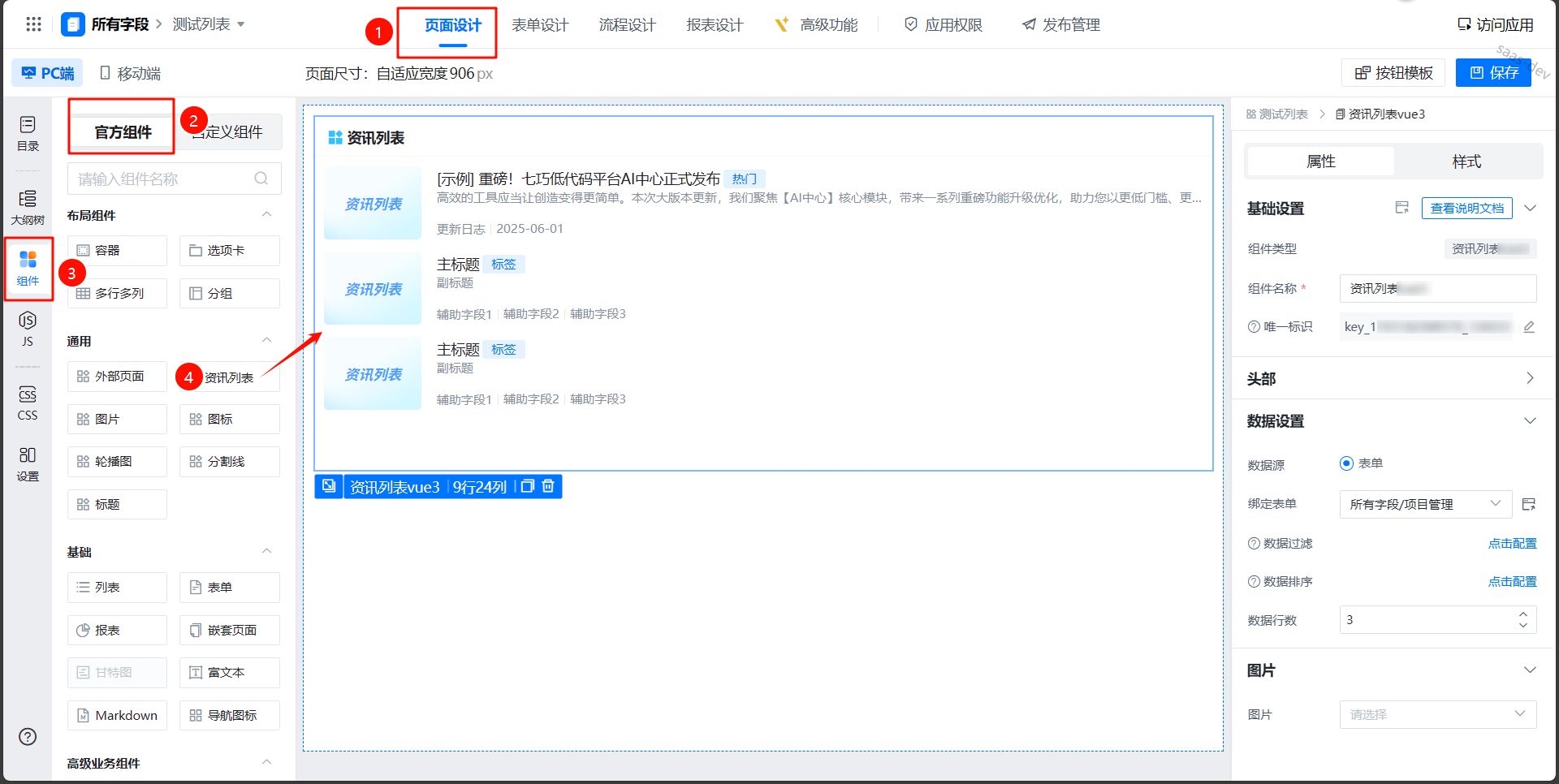Switch to 移动端 mobile view
Image resolution: width=1559 pixels, height=784 pixels.
(130, 73)
